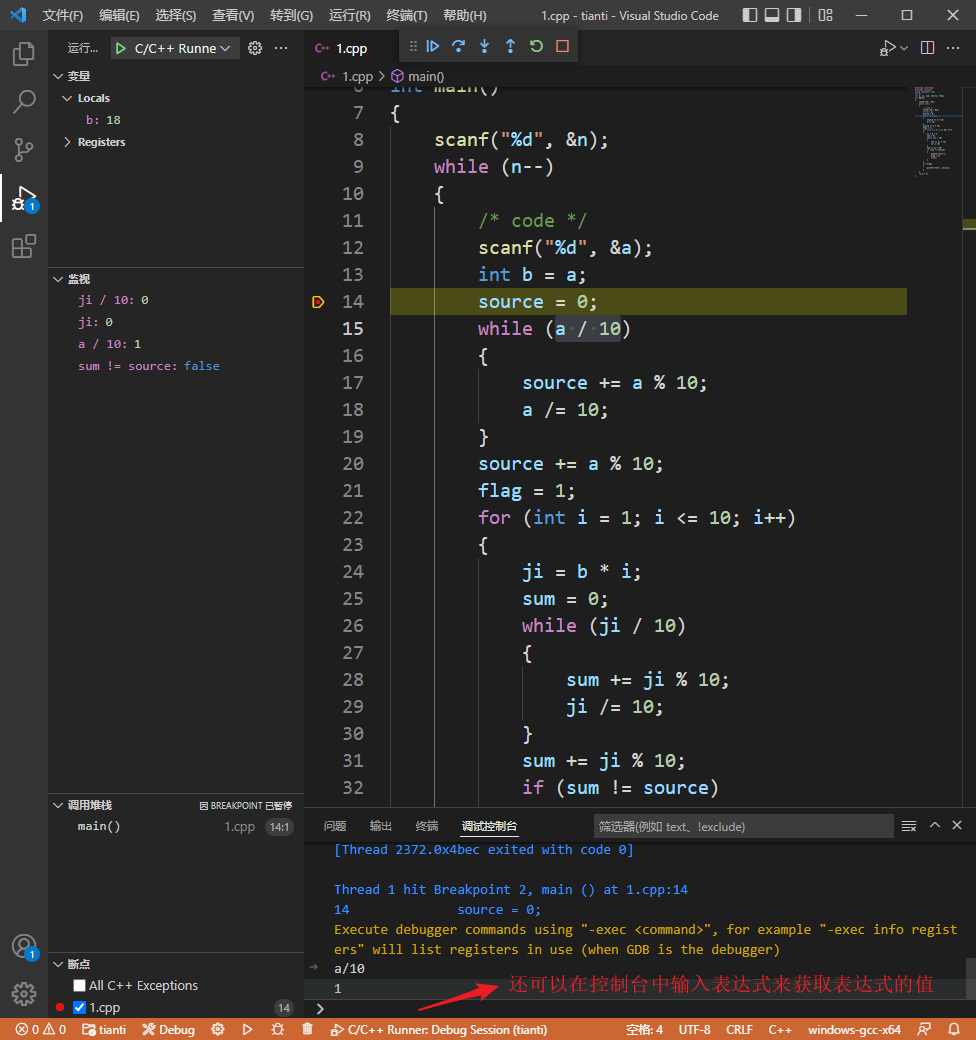Click Step Over in debug toolbar
The height and width of the screenshot is (1040, 976).
pyautogui.click(x=459, y=46)
